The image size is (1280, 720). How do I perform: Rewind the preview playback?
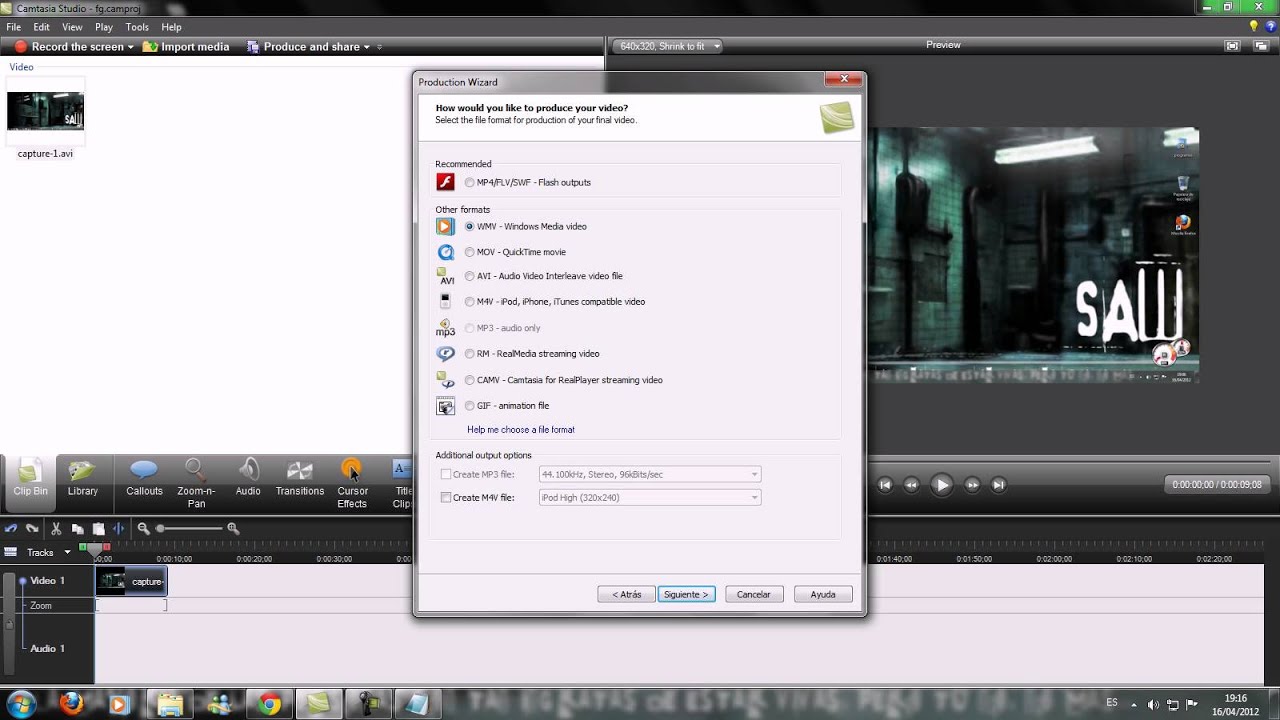tap(911, 485)
